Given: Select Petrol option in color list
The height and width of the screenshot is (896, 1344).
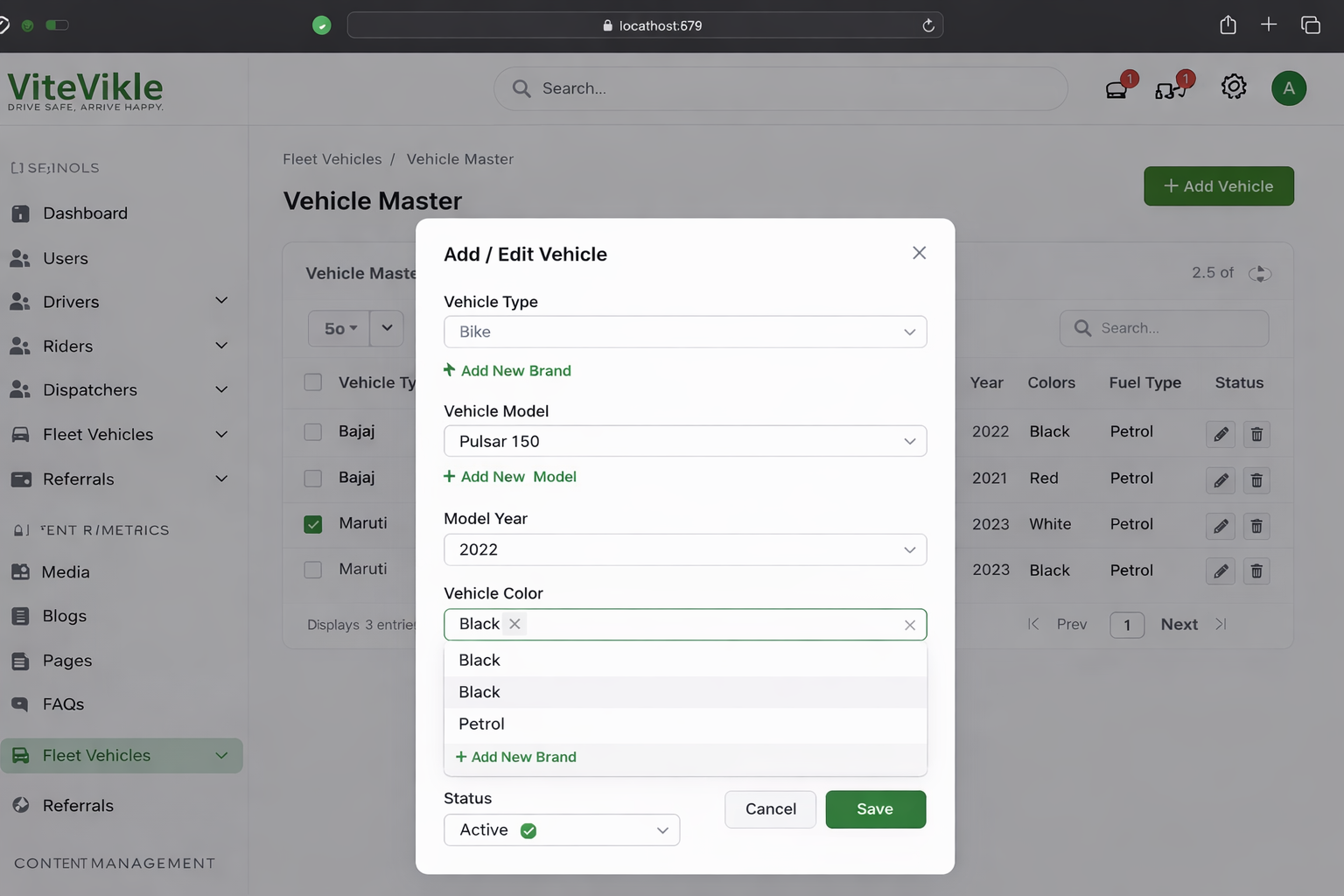Looking at the screenshot, I should (x=685, y=724).
